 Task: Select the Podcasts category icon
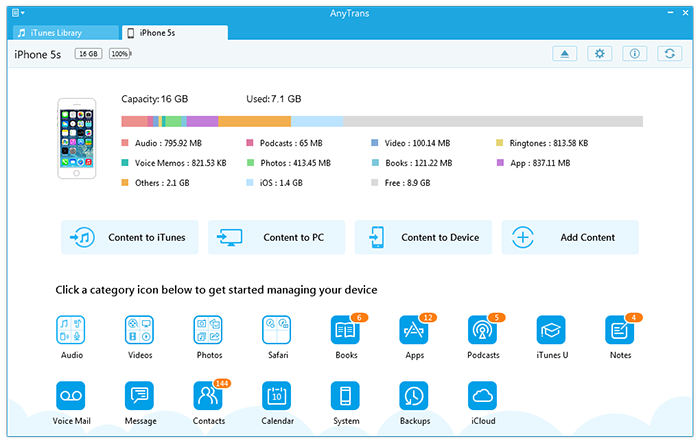[482, 330]
